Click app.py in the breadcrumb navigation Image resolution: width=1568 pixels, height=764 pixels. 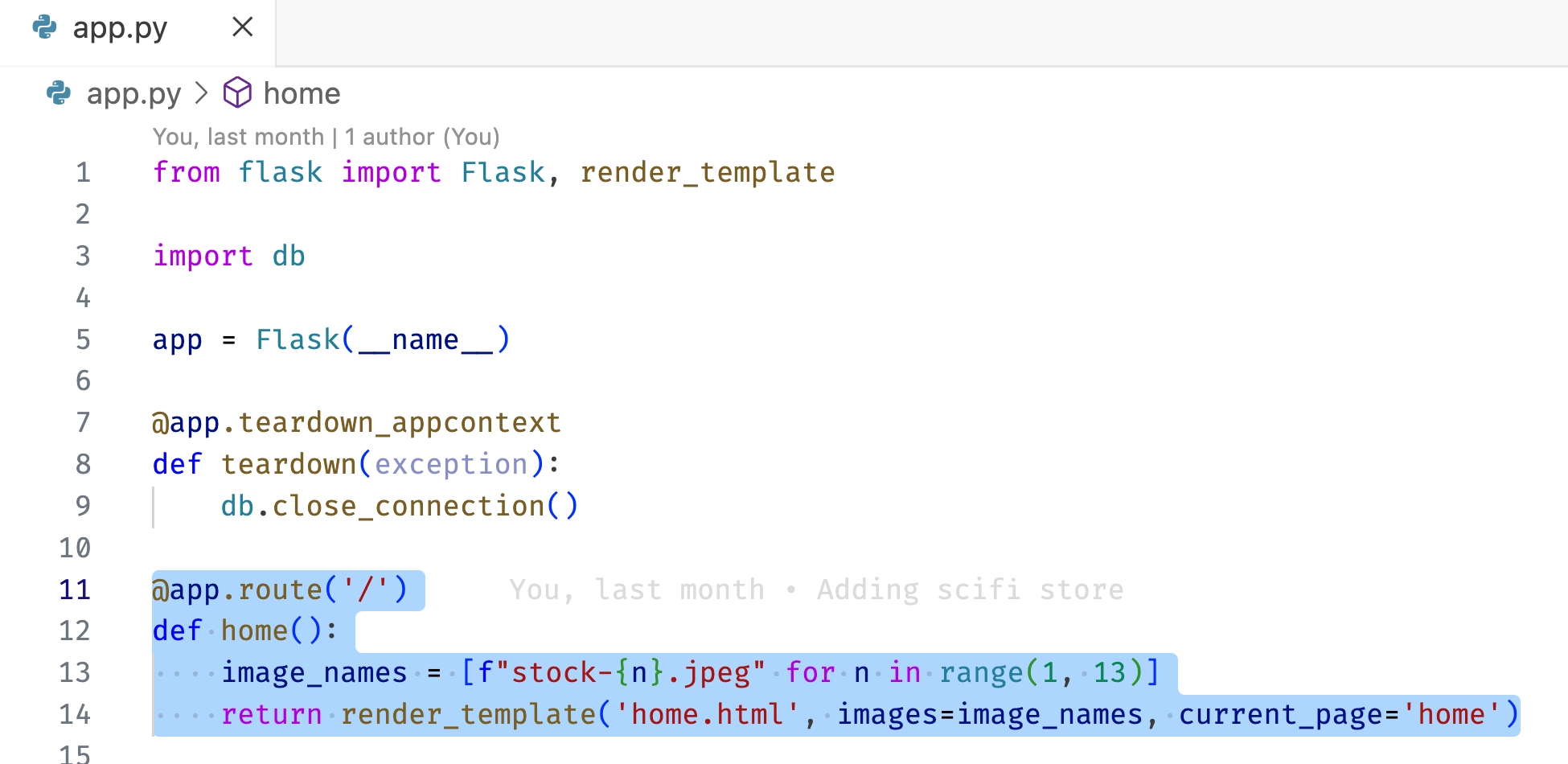coord(133,93)
